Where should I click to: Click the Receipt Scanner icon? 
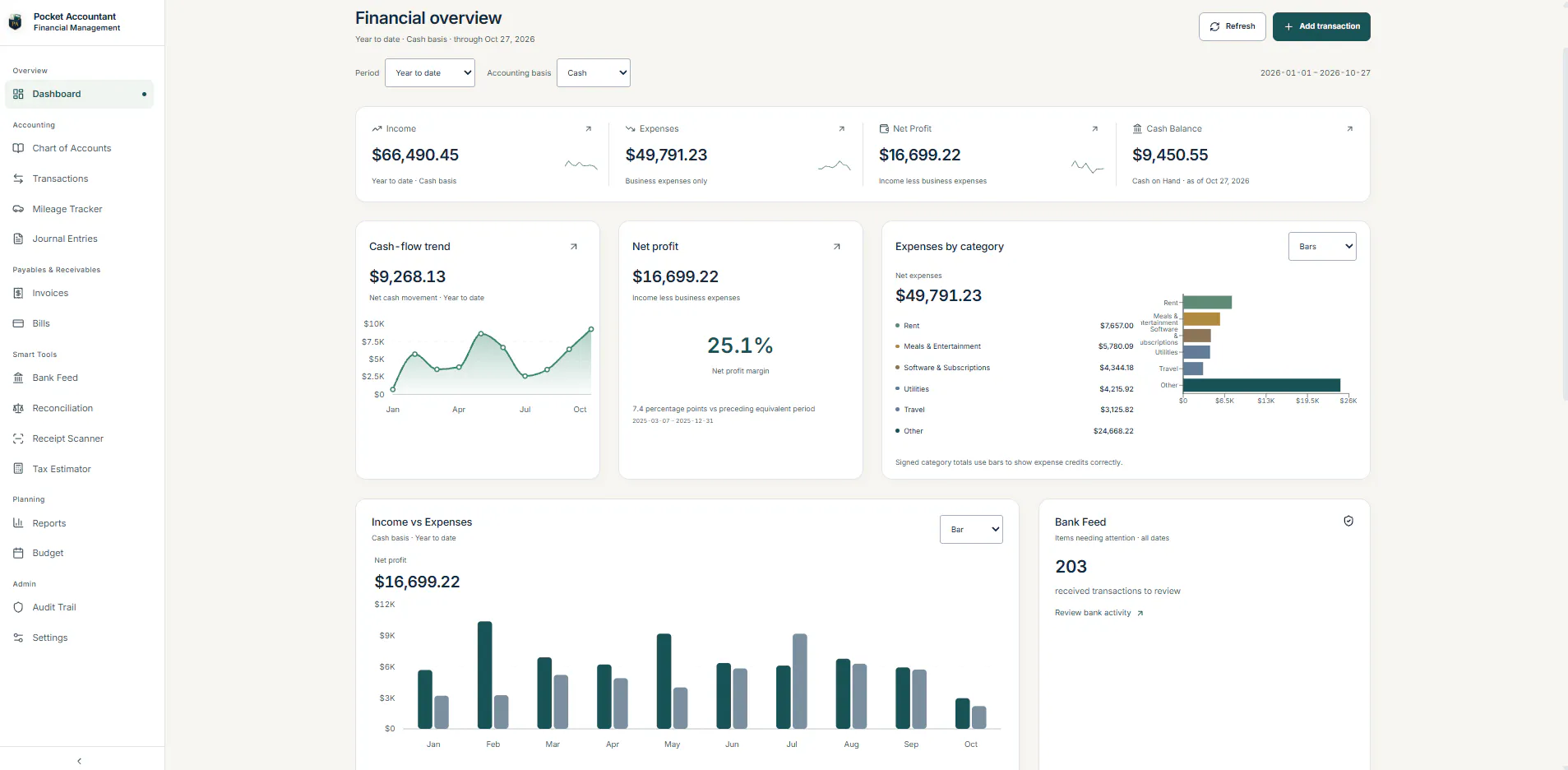tap(18, 438)
